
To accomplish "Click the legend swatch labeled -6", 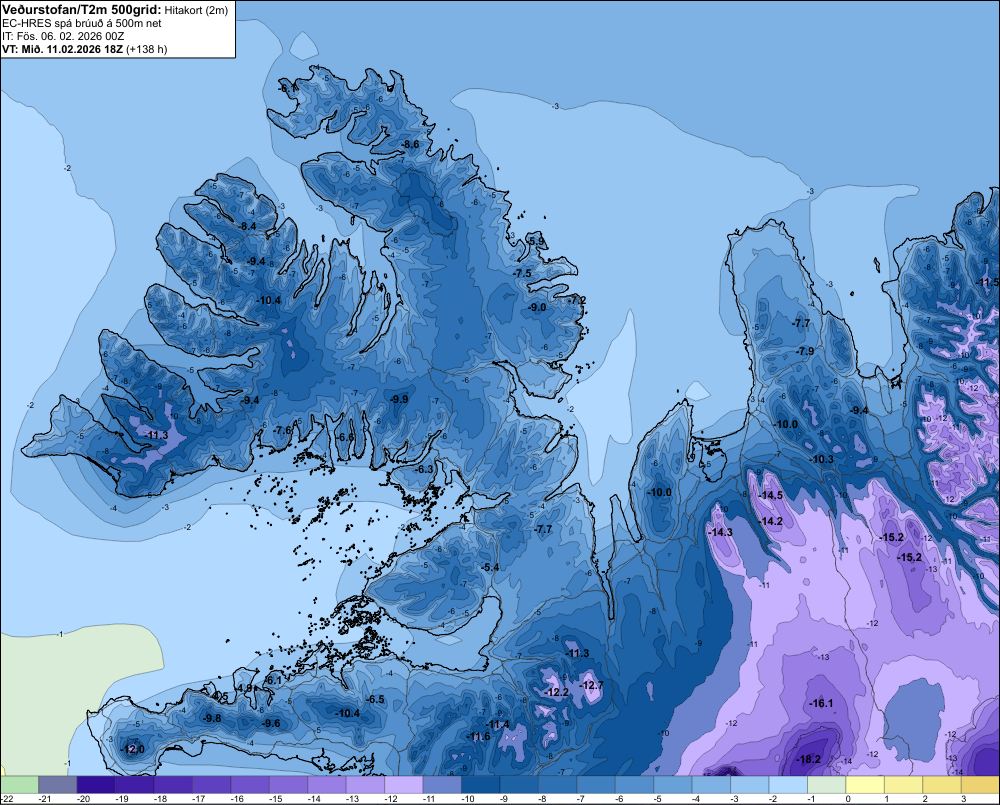I will pyautogui.click(x=634, y=785).
